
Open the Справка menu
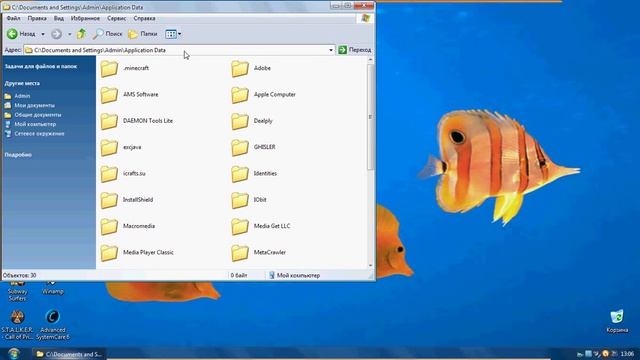(144, 18)
